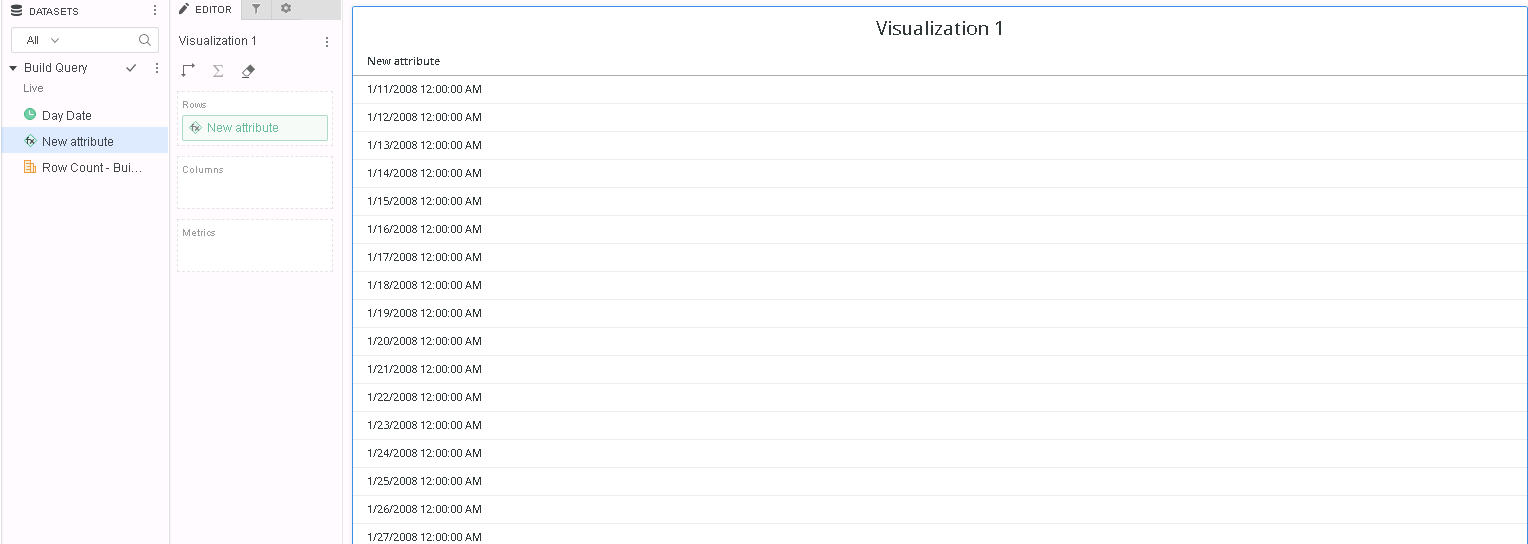Toggle the Build Query checkmark
Viewport: 1528px width, 544px height.
pos(131,68)
